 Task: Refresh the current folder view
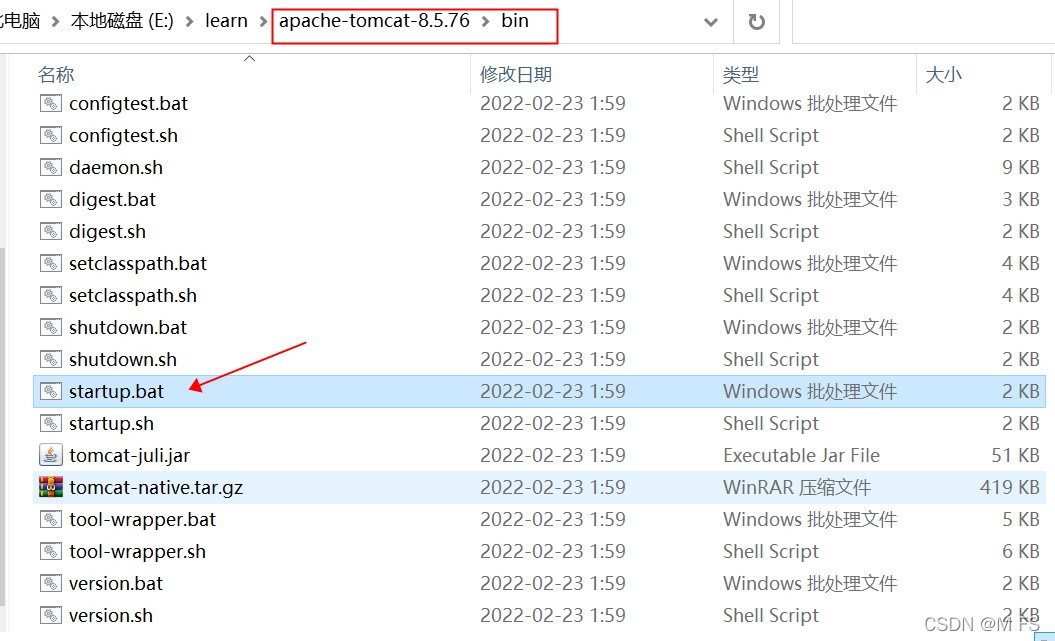coord(757,22)
